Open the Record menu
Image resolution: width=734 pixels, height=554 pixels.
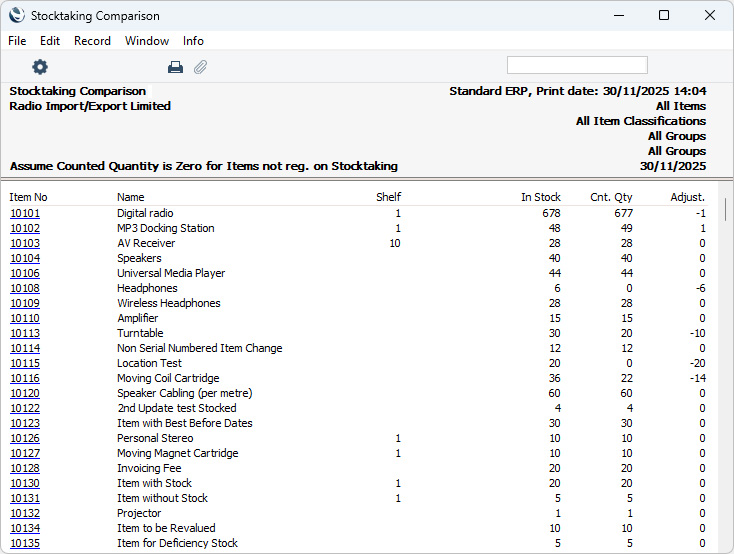(92, 41)
